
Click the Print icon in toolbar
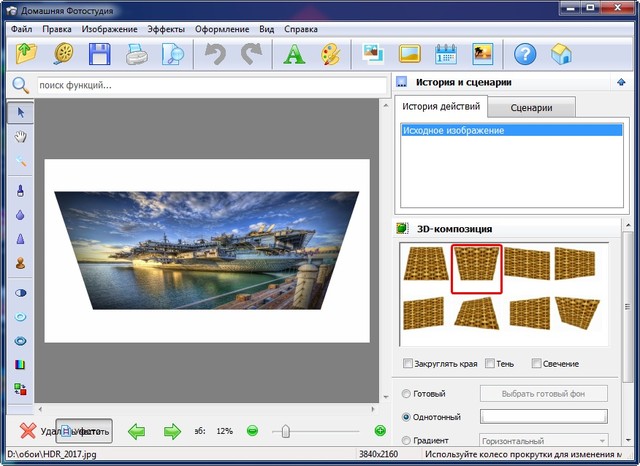tap(137, 54)
